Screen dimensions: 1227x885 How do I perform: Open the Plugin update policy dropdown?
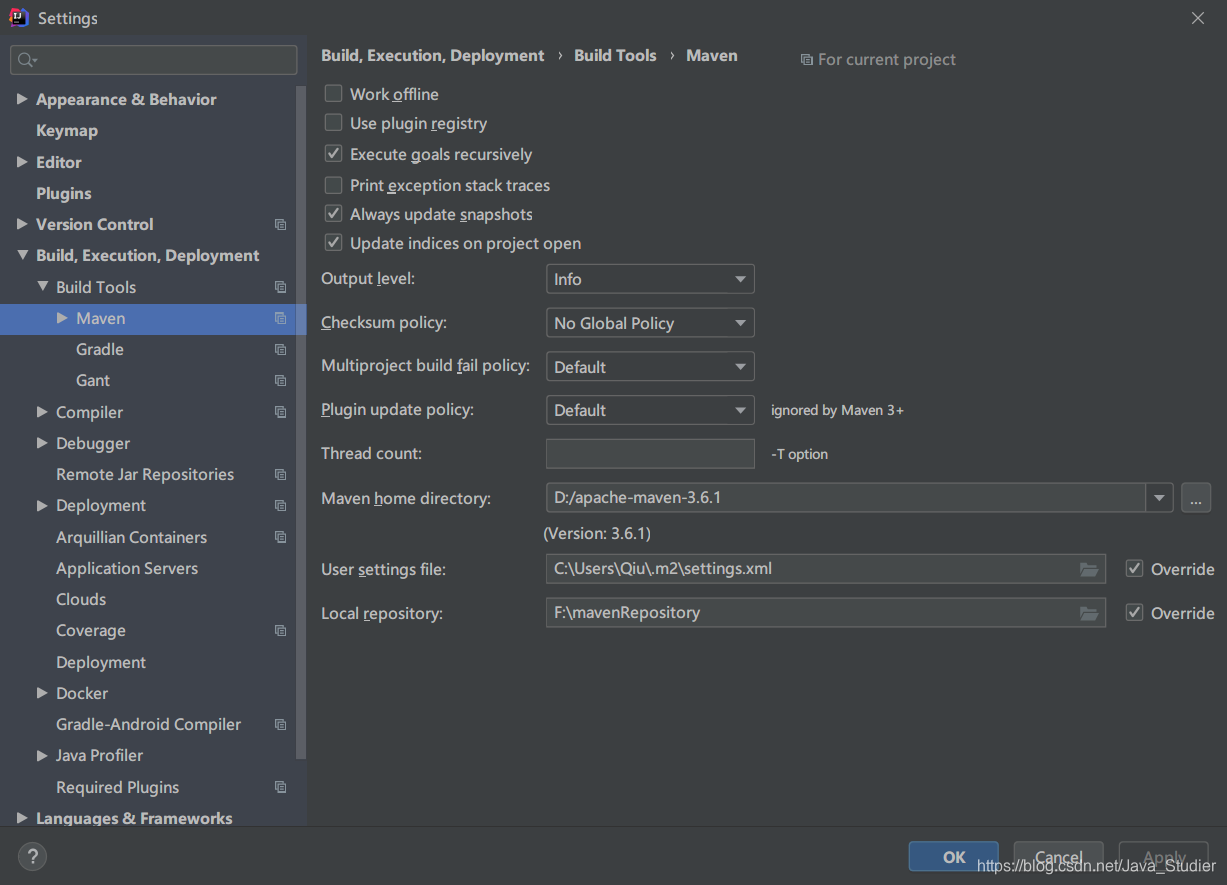(x=650, y=410)
